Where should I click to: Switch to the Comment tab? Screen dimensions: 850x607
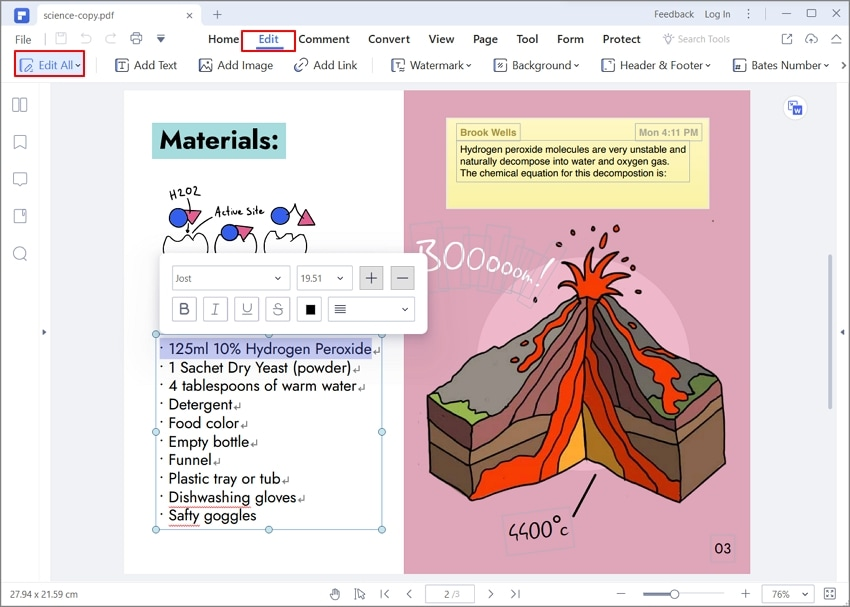point(323,39)
